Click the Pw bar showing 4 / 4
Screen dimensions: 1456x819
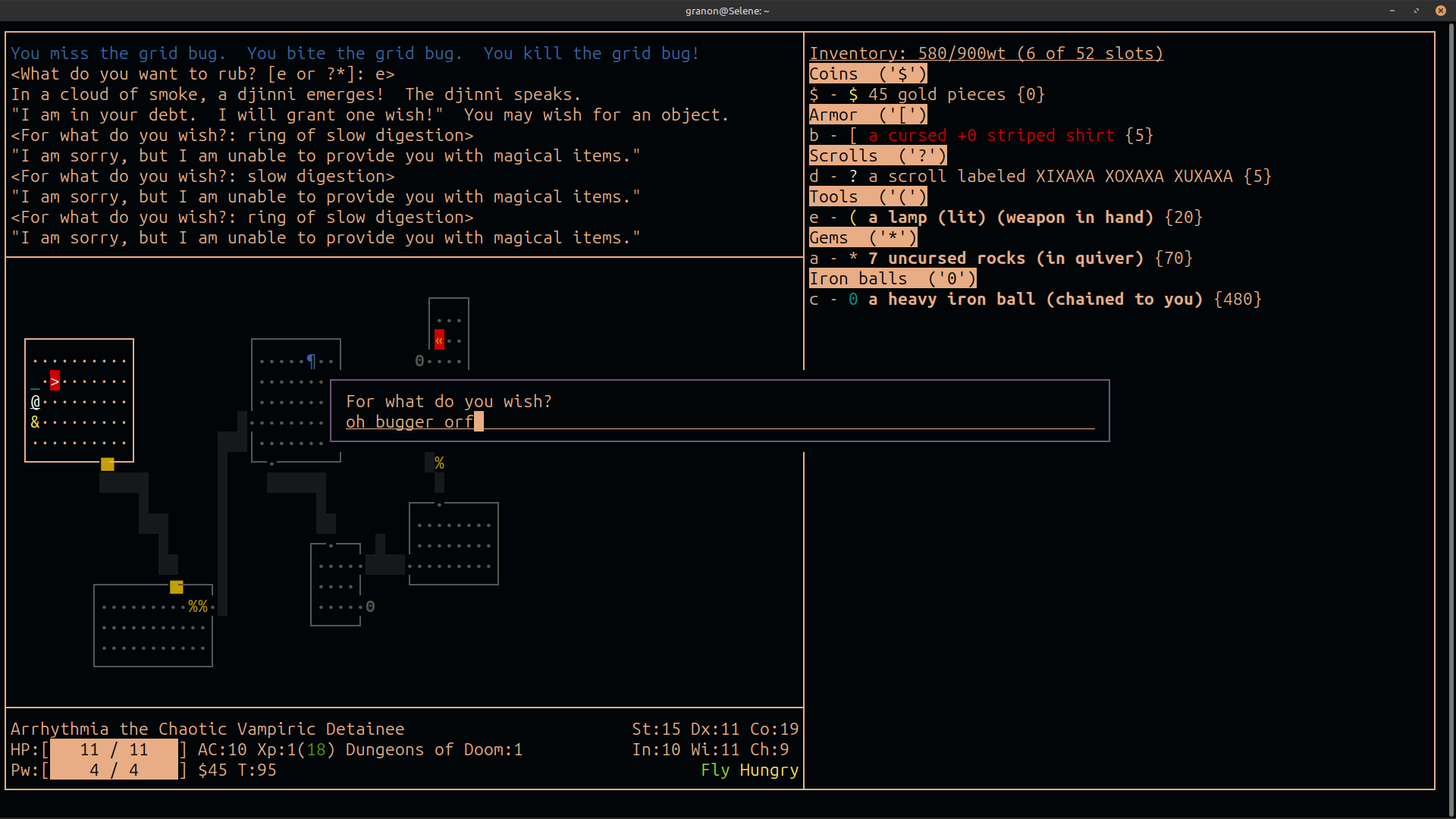114,770
